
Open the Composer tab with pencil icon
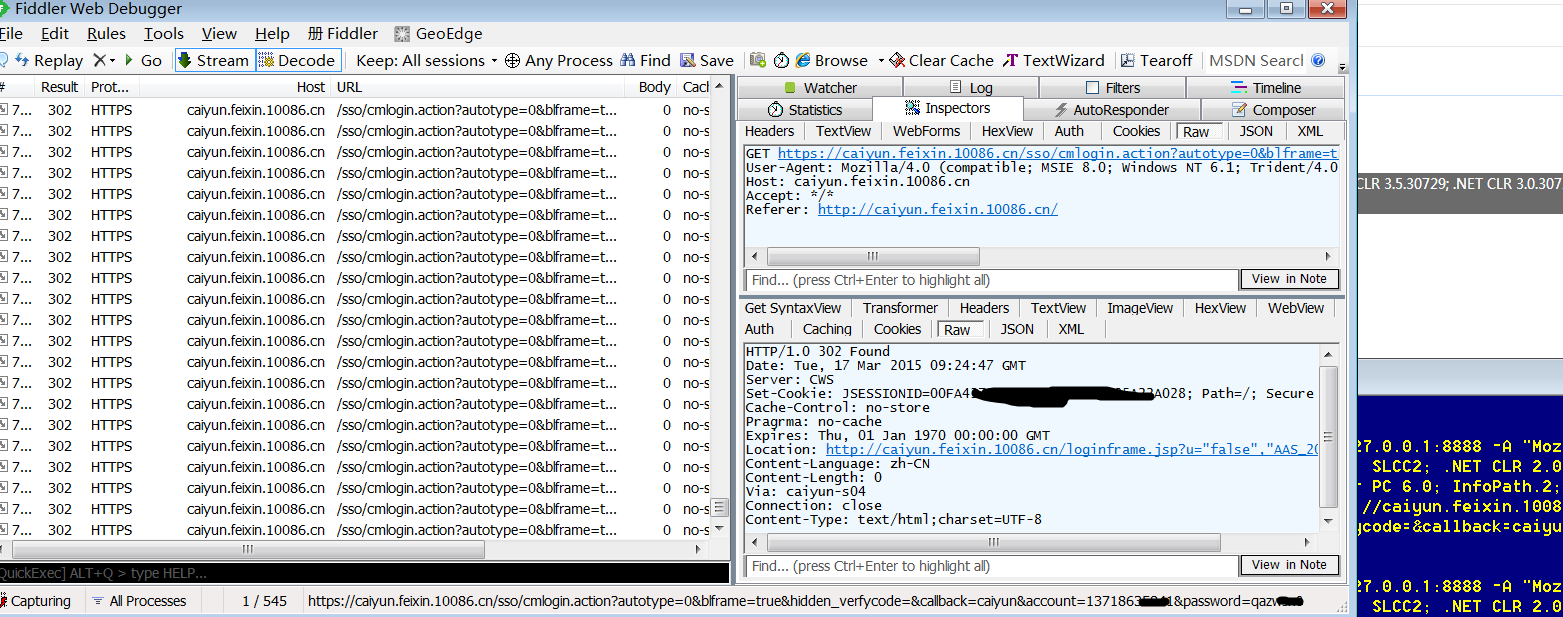1273,110
